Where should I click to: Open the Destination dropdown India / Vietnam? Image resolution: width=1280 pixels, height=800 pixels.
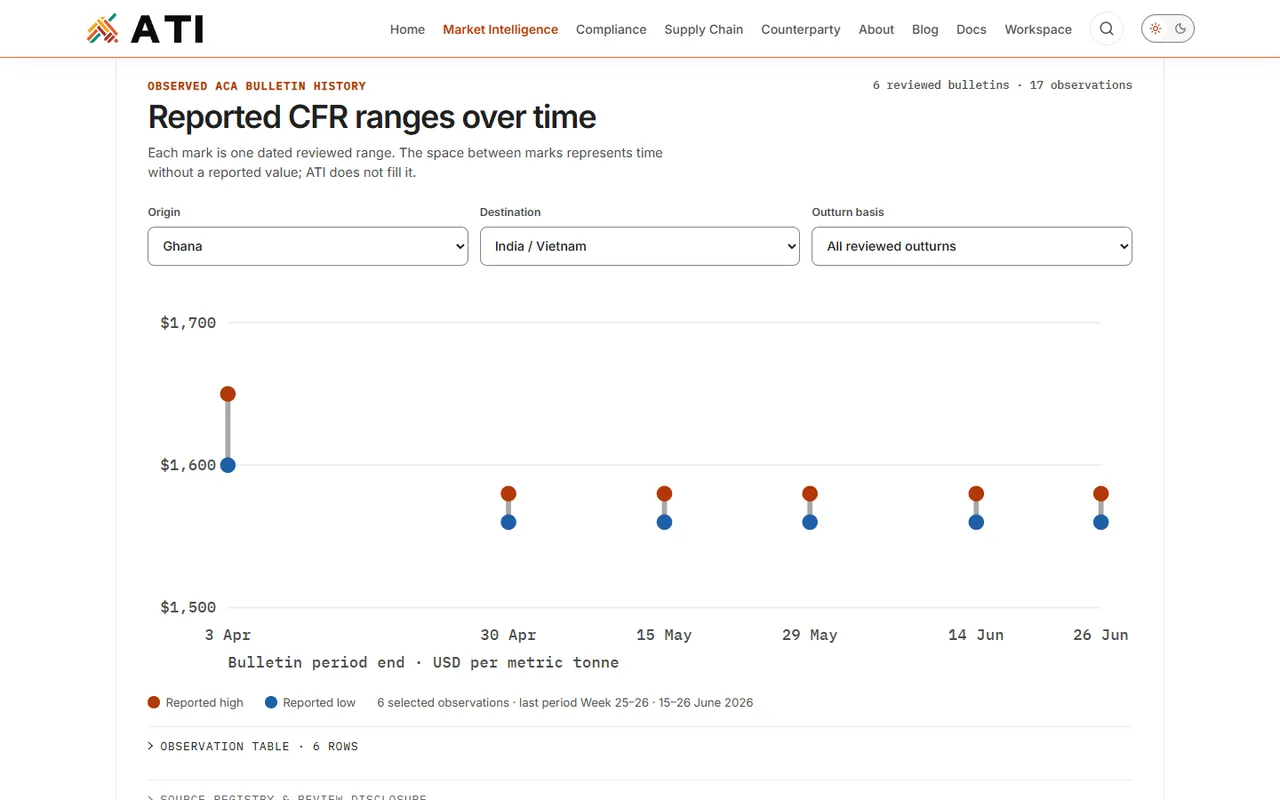pyautogui.click(x=640, y=246)
